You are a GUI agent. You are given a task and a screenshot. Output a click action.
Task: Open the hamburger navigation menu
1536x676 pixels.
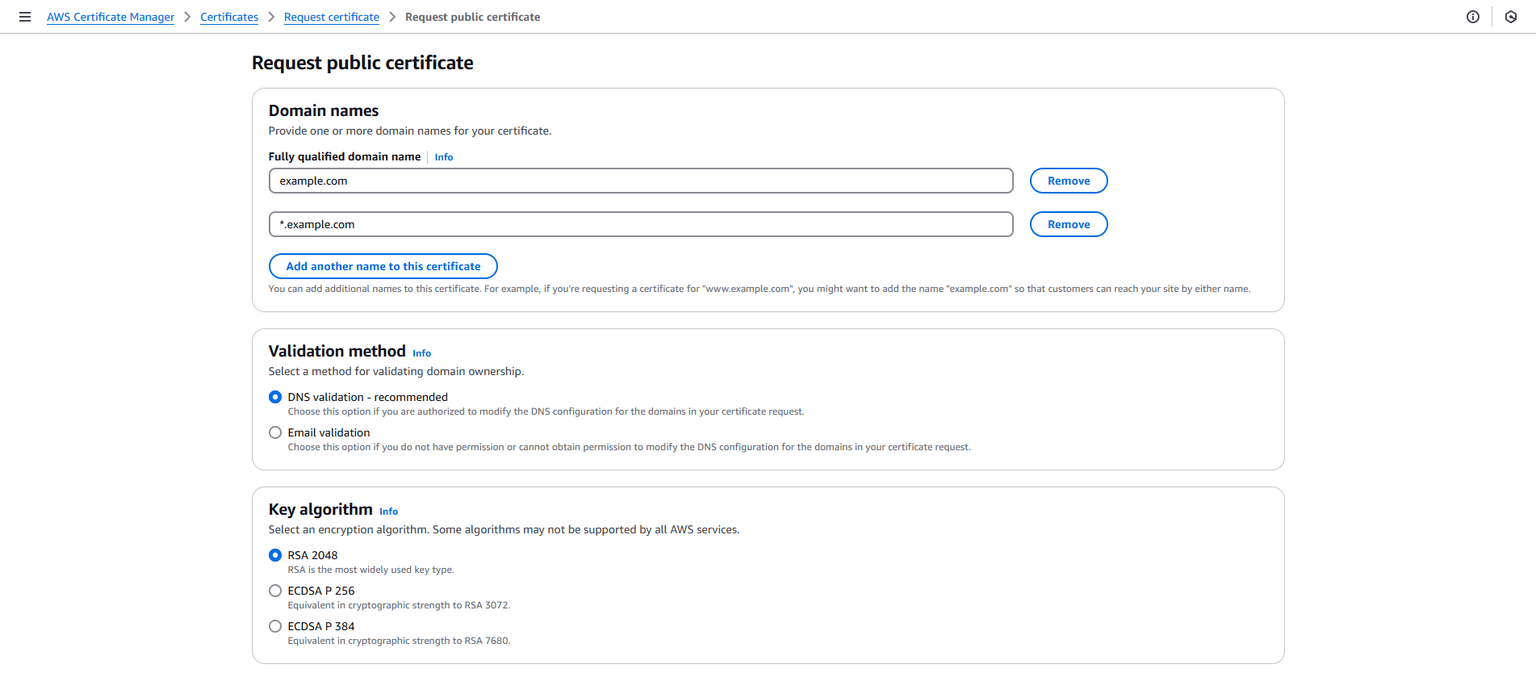(25, 17)
